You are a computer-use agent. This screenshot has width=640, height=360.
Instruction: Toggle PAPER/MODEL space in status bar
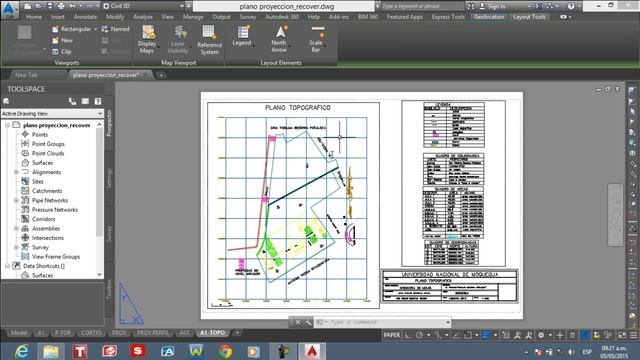pos(392,335)
